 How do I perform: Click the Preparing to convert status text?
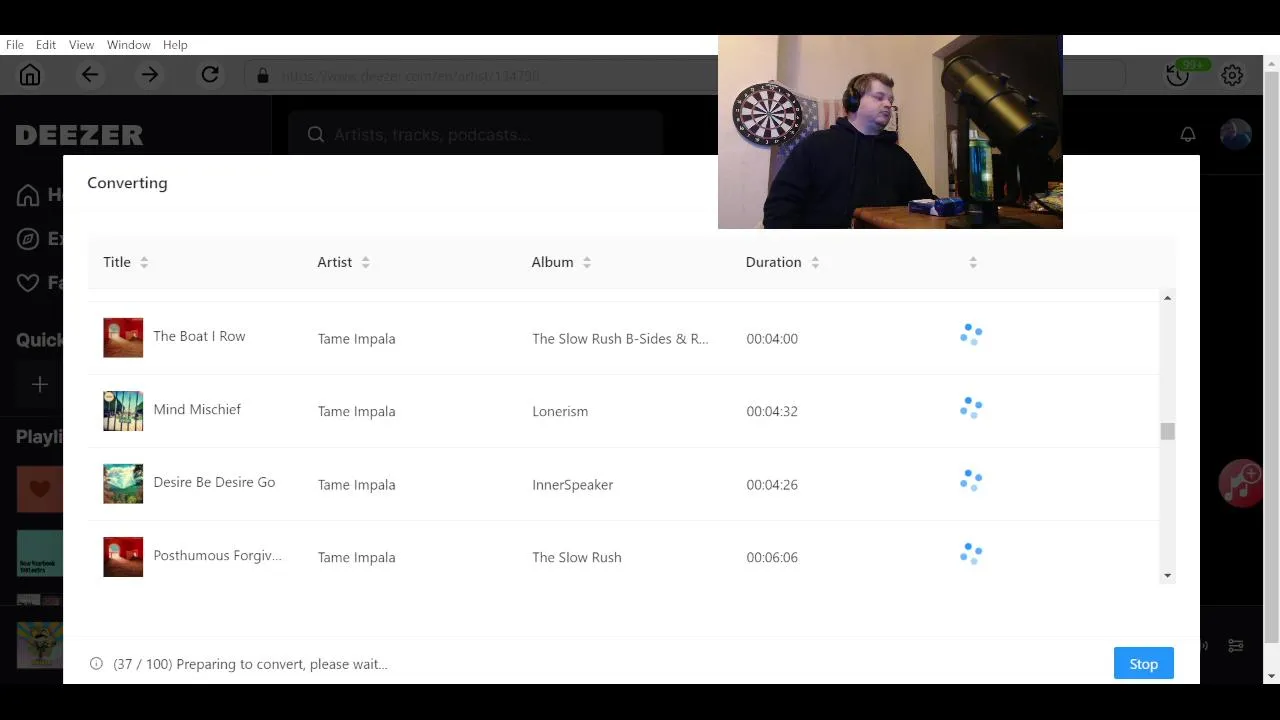point(250,664)
